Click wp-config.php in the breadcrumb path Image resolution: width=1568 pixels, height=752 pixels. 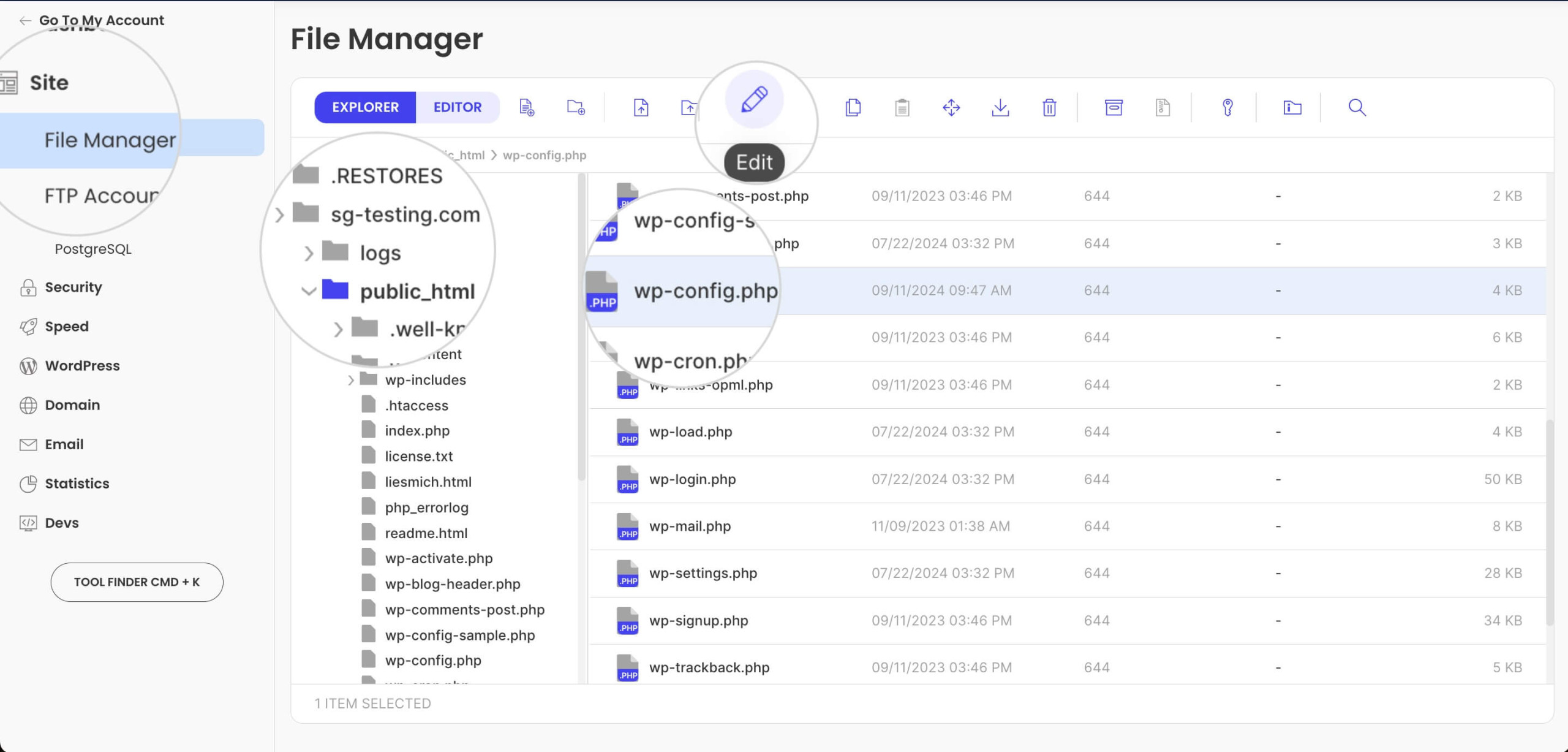[545, 156]
